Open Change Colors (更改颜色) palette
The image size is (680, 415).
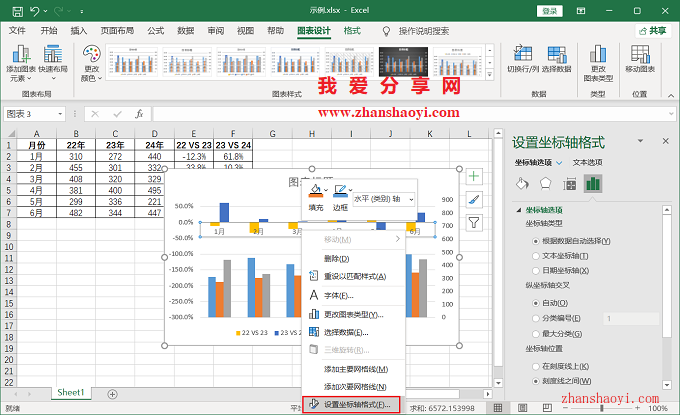(x=92, y=63)
